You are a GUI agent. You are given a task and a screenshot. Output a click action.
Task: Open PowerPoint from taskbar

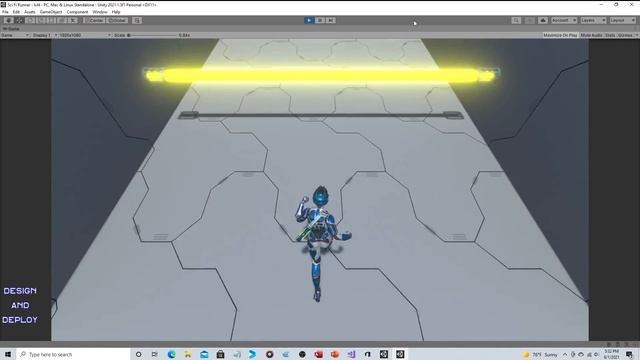(x=335, y=354)
